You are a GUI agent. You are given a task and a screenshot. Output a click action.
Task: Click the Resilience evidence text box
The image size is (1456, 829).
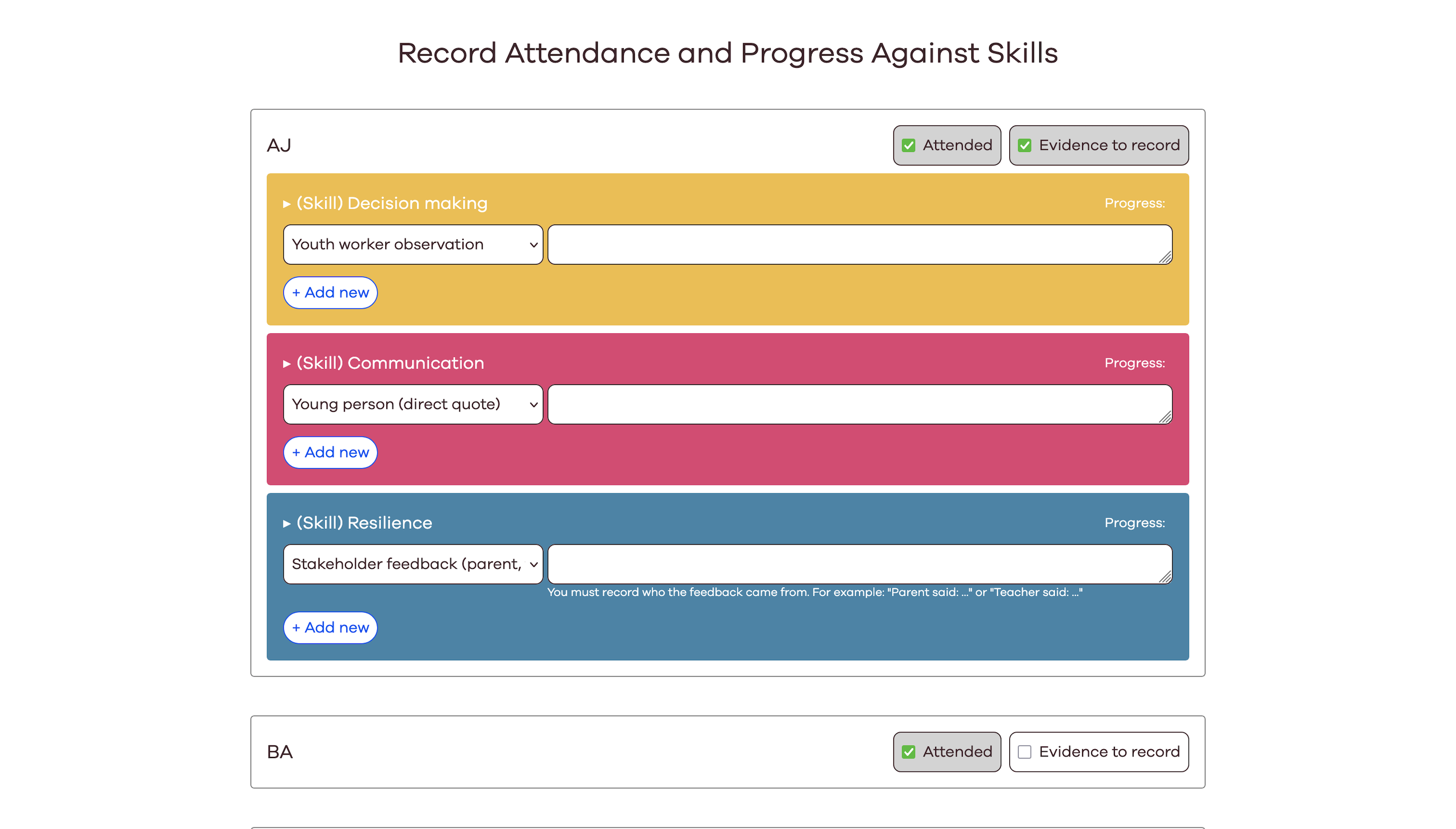point(854,564)
